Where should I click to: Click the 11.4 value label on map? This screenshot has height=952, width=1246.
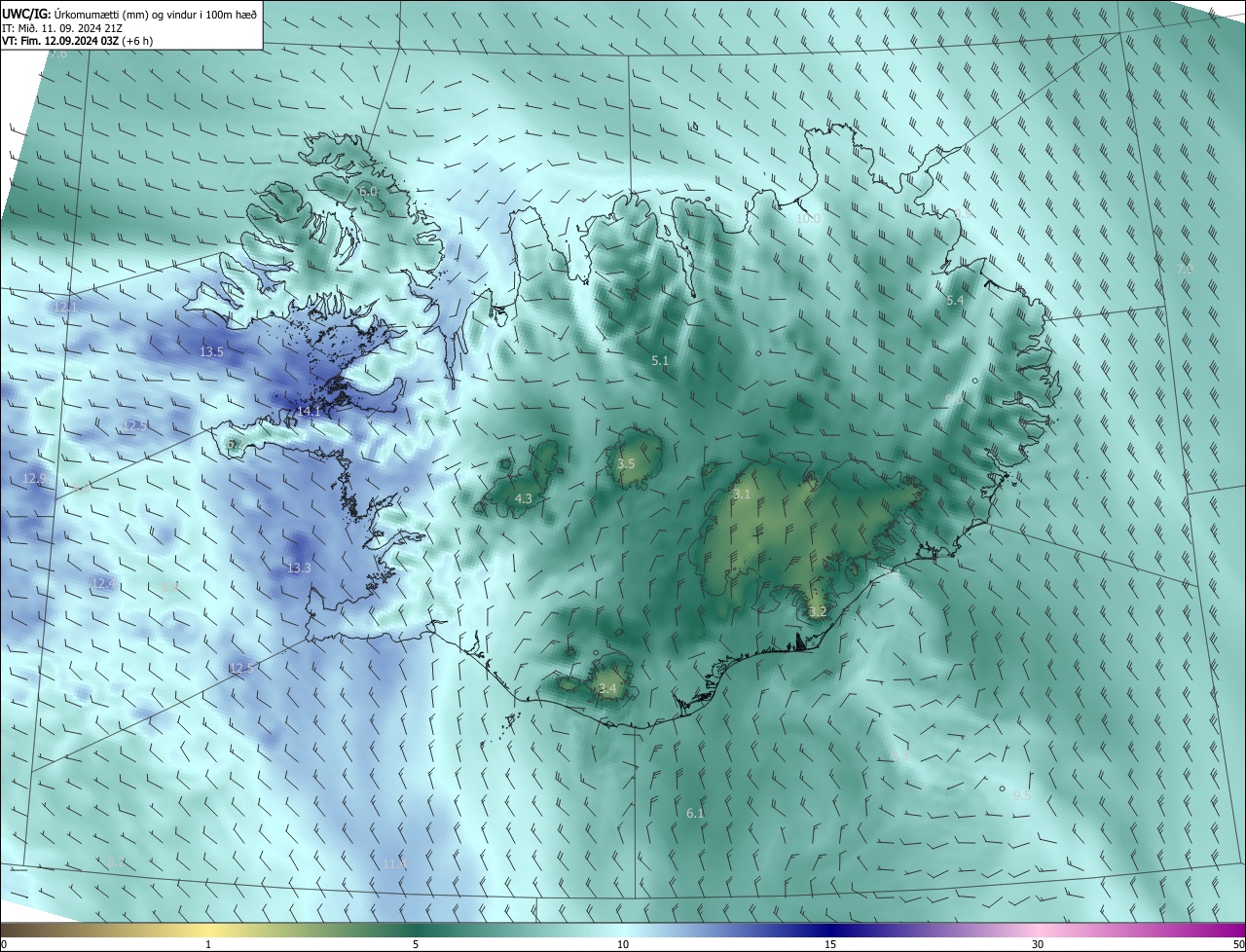(x=394, y=864)
